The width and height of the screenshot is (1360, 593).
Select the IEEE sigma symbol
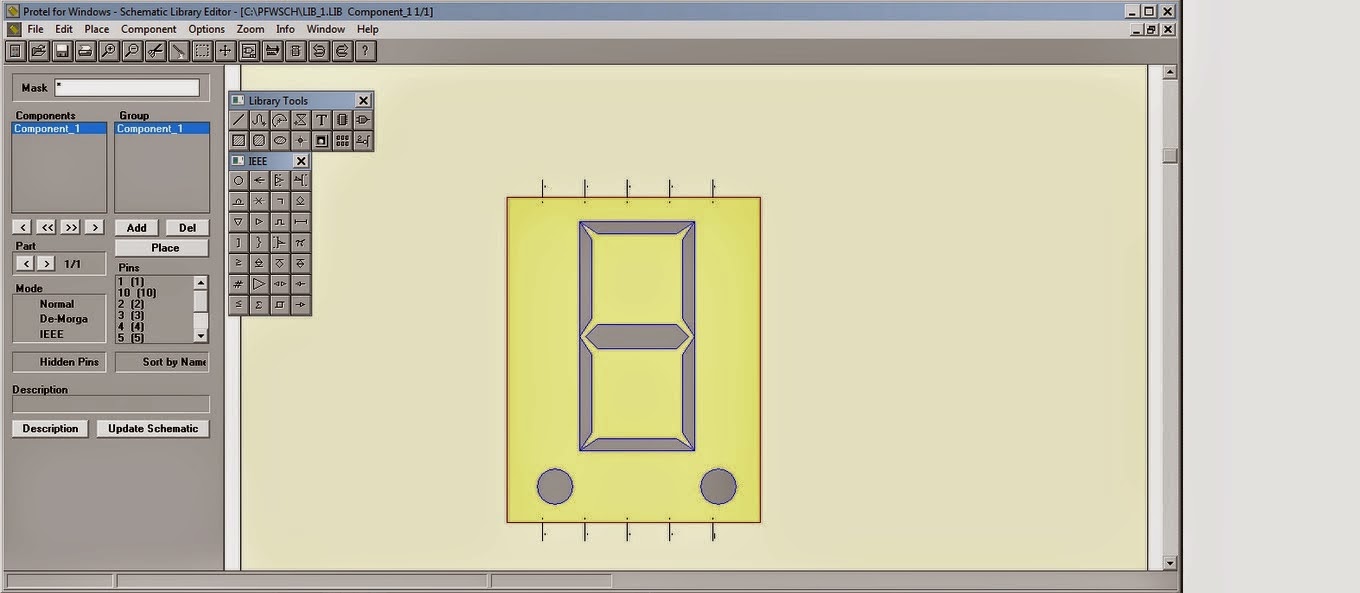coord(259,305)
